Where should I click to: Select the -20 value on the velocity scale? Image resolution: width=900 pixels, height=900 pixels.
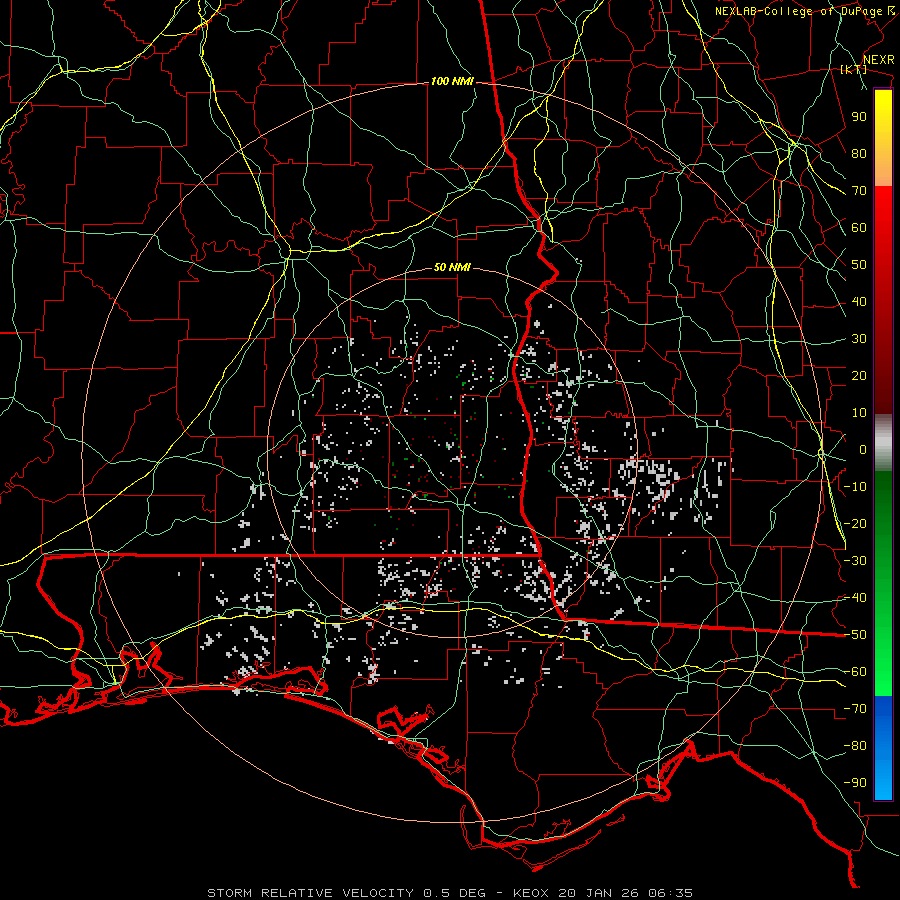coord(855,524)
